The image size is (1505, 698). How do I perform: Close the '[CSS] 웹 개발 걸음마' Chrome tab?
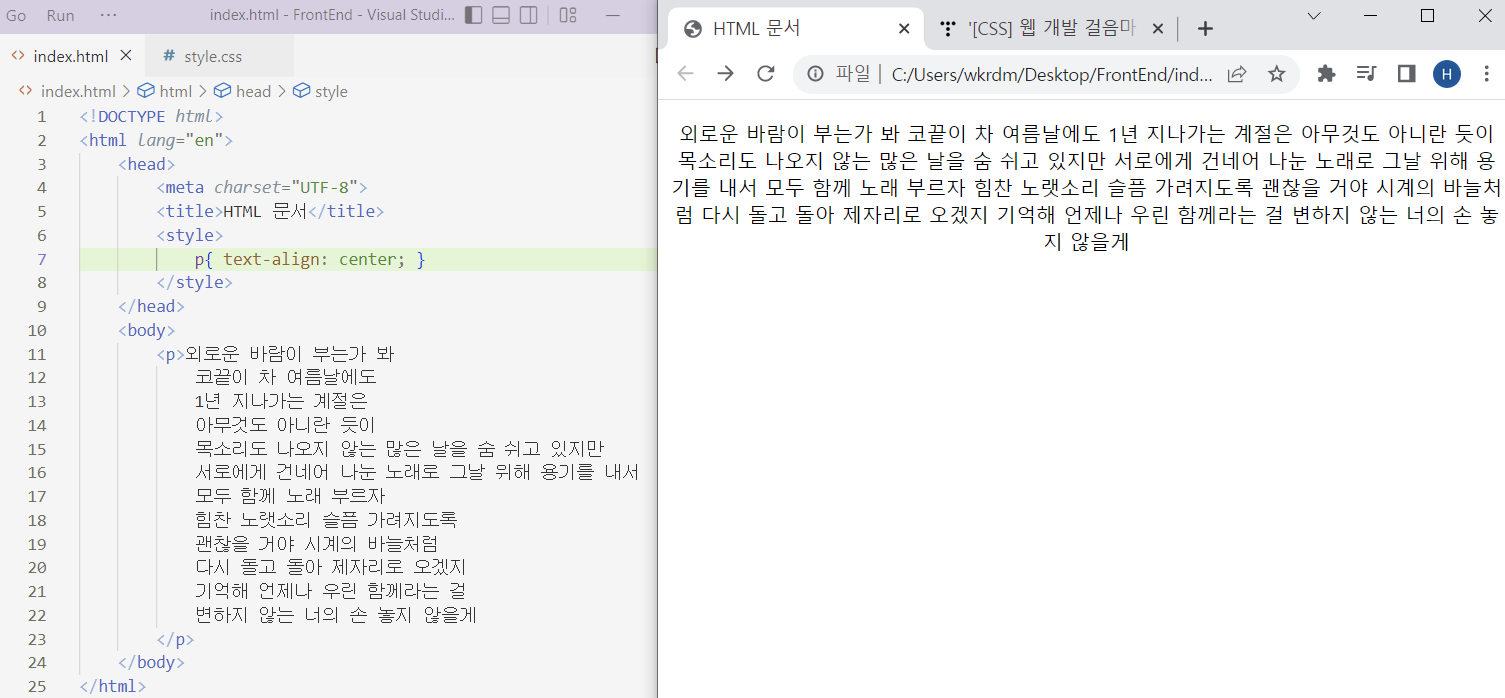point(1158,29)
